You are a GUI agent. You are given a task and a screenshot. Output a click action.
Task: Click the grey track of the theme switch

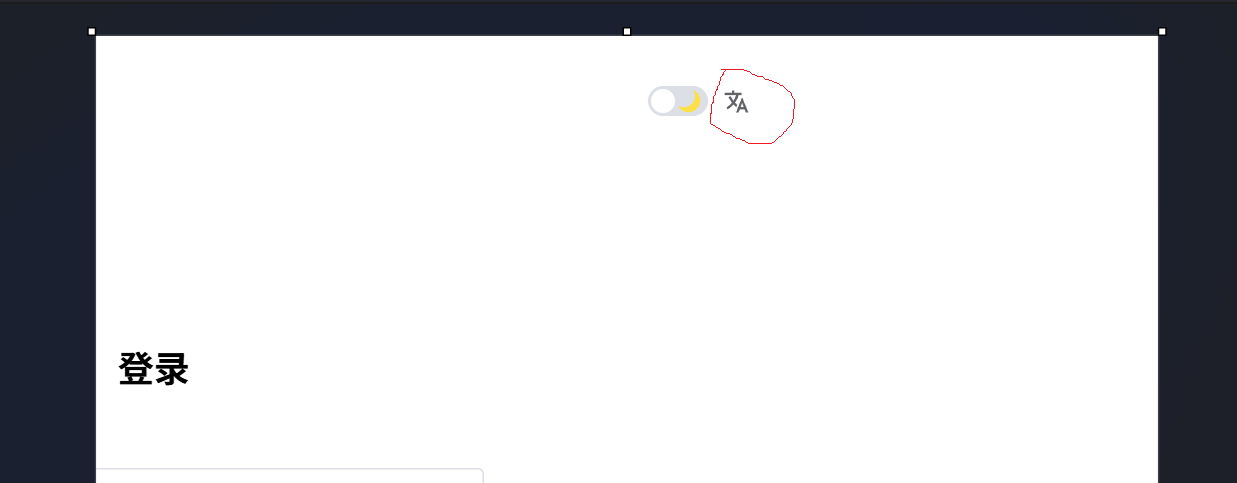678,101
